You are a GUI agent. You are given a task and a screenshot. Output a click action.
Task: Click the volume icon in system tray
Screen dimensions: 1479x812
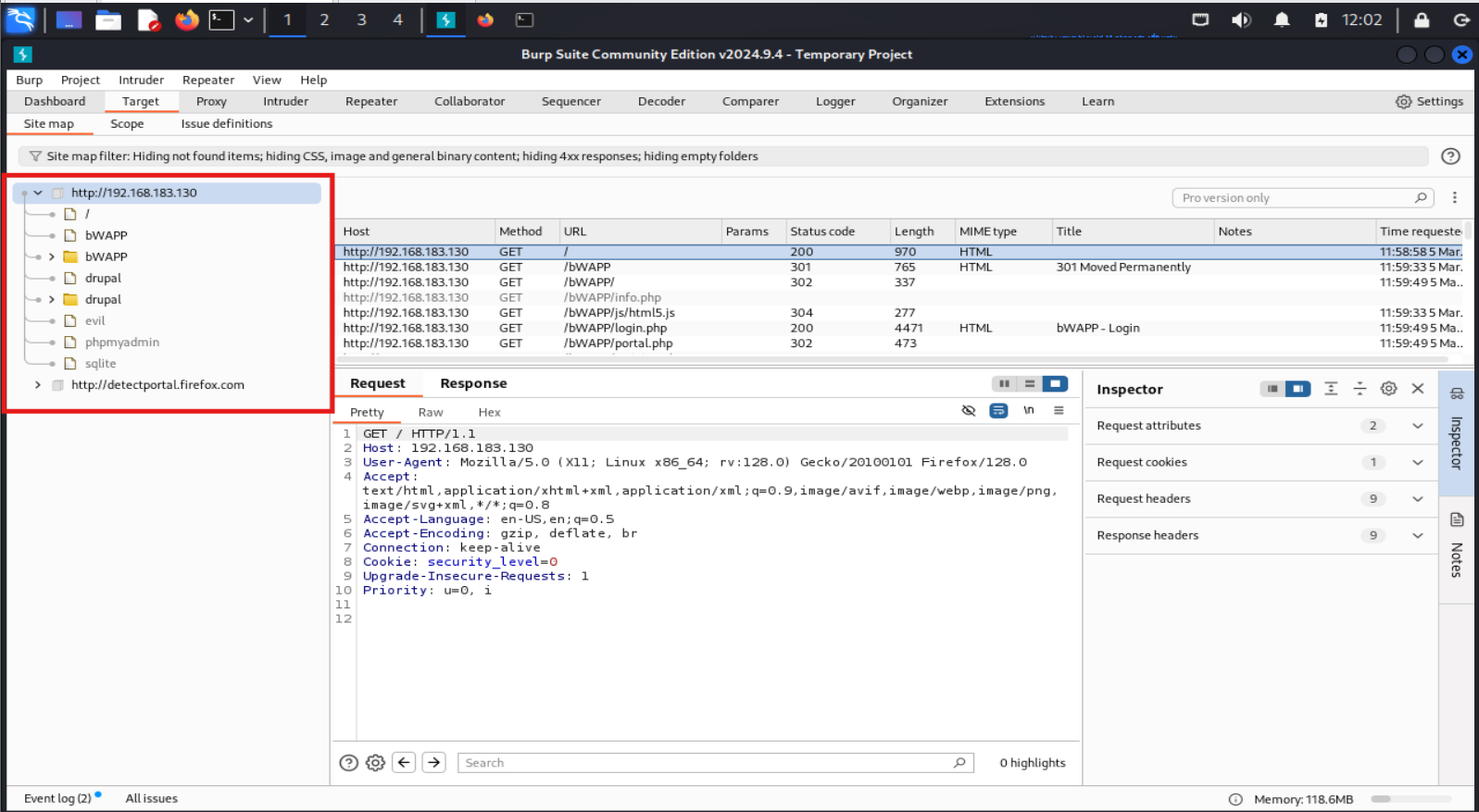point(1241,19)
